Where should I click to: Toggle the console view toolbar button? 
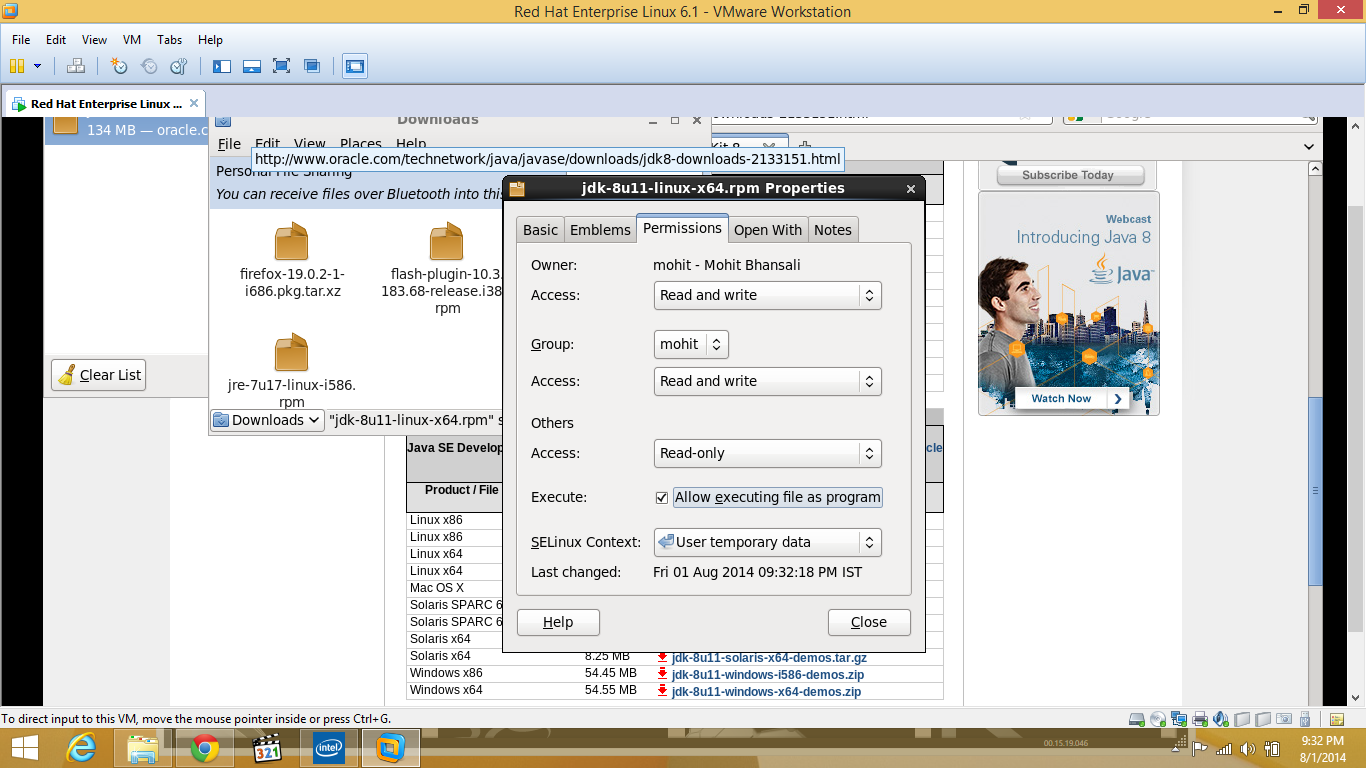coord(355,66)
